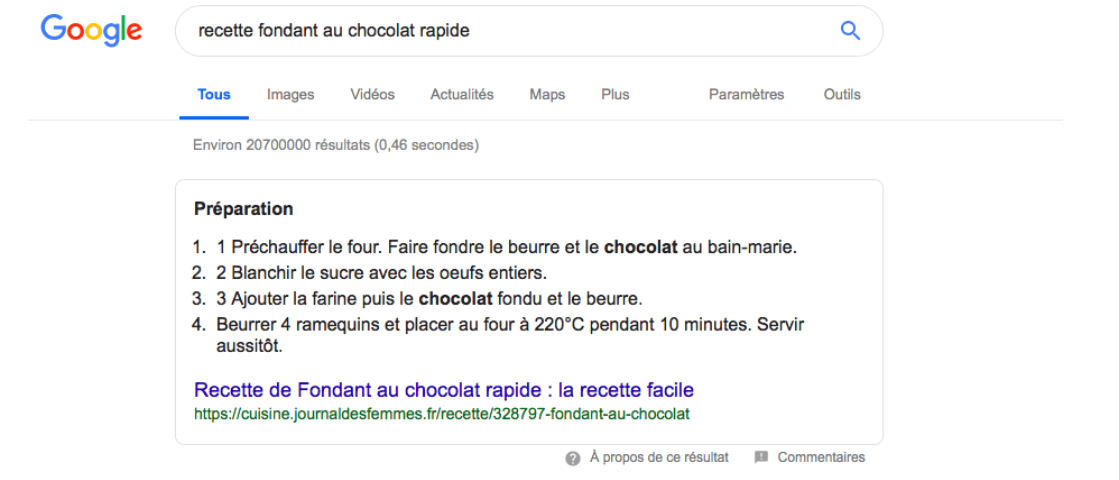Image resolution: width=1119 pixels, height=480 pixels.
Task: Select the Tous tab
Action: [x=214, y=95]
